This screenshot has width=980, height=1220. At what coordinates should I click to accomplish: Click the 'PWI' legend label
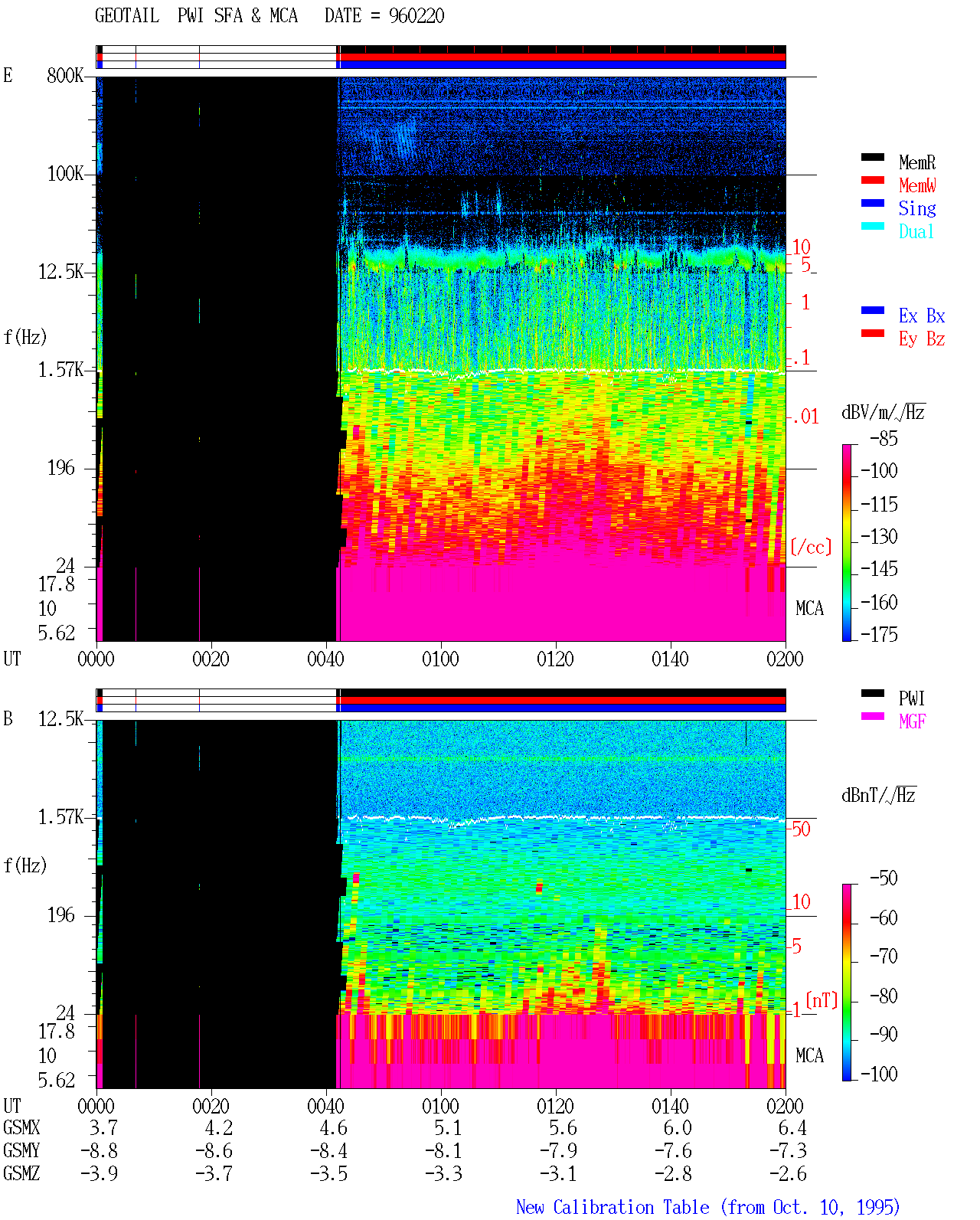(912, 698)
